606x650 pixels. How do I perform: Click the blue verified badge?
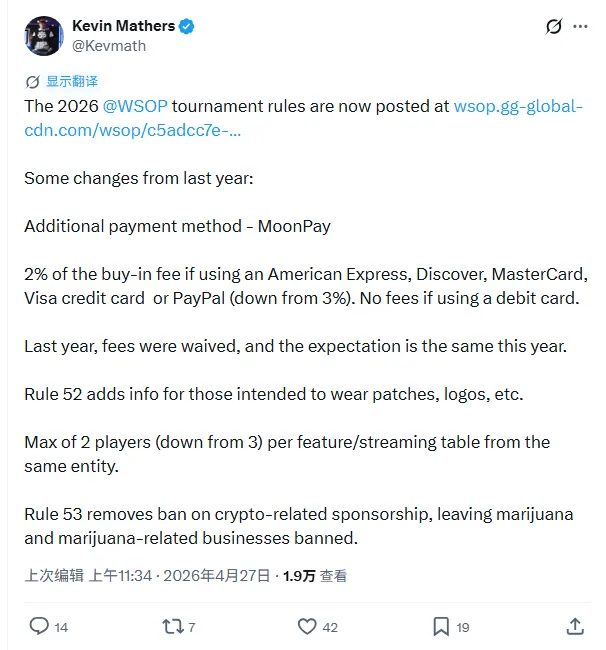[x=186, y=25]
